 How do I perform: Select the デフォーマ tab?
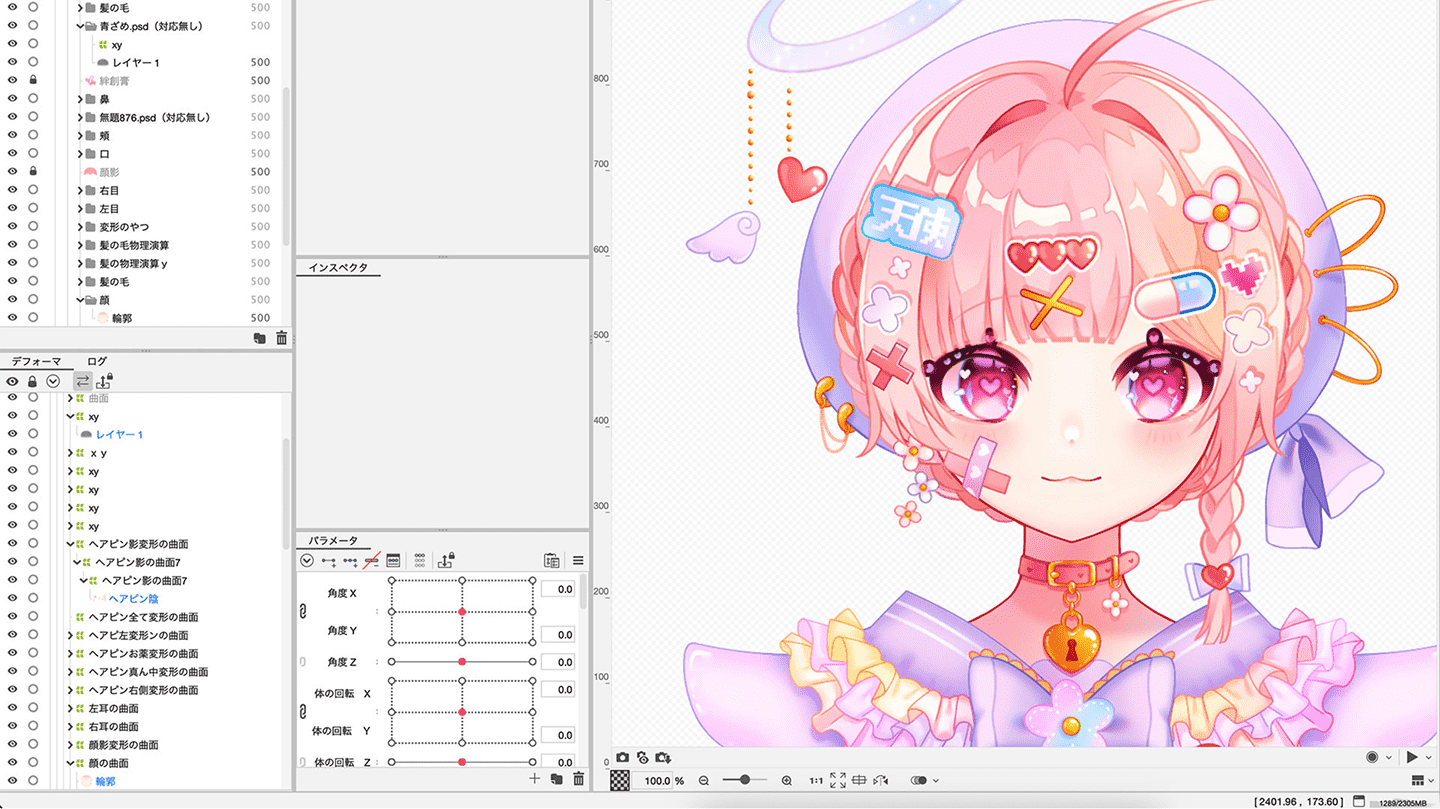[x=36, y=361]
